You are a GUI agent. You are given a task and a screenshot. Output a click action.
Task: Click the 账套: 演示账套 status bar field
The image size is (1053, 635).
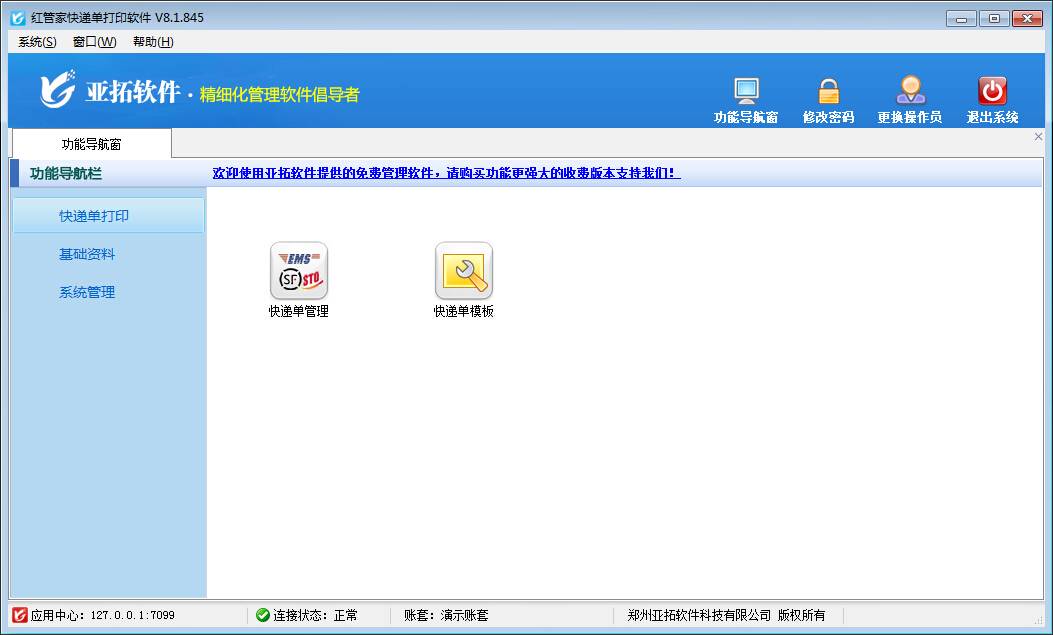point(446,615)
